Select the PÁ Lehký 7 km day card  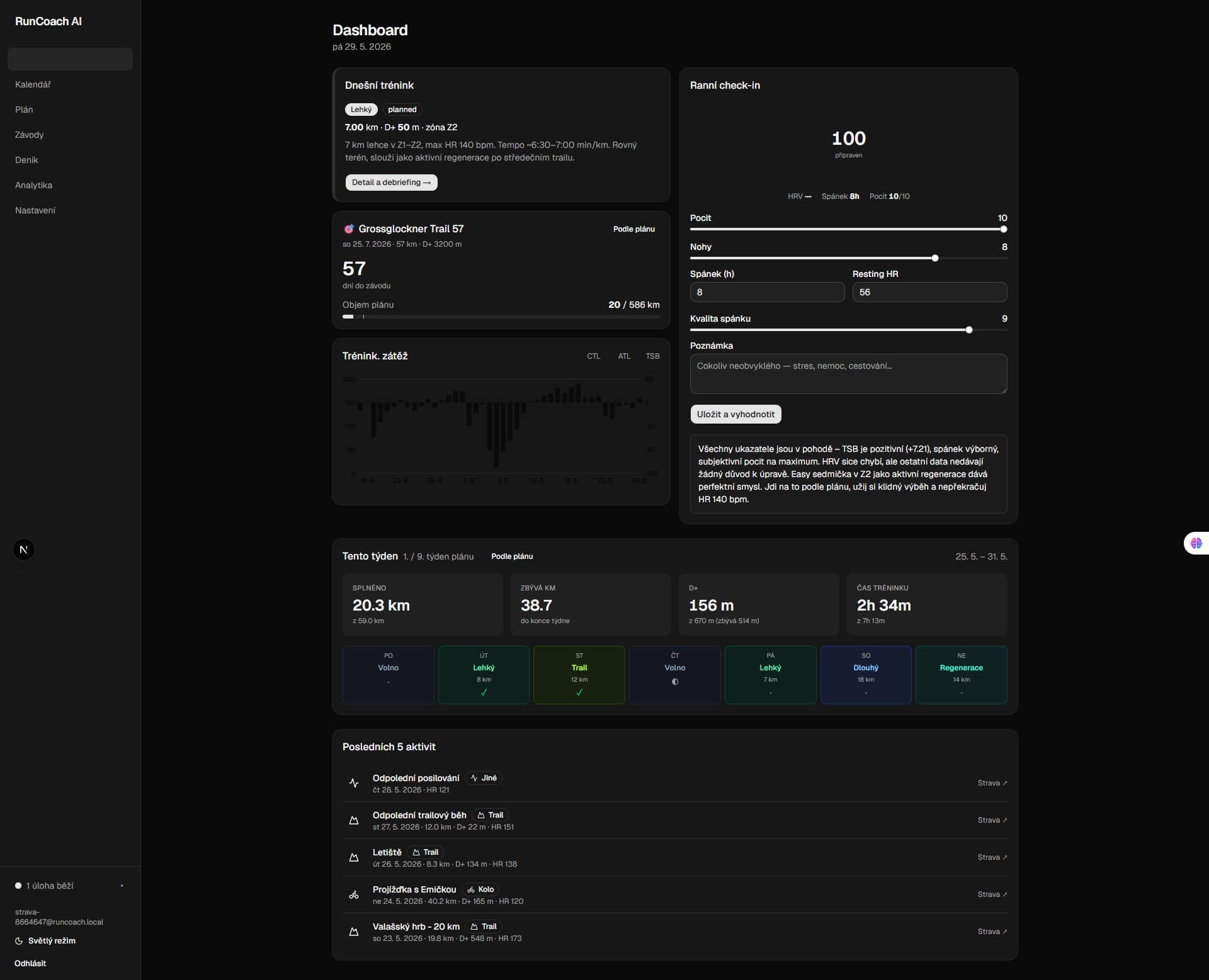coord(770,675)
